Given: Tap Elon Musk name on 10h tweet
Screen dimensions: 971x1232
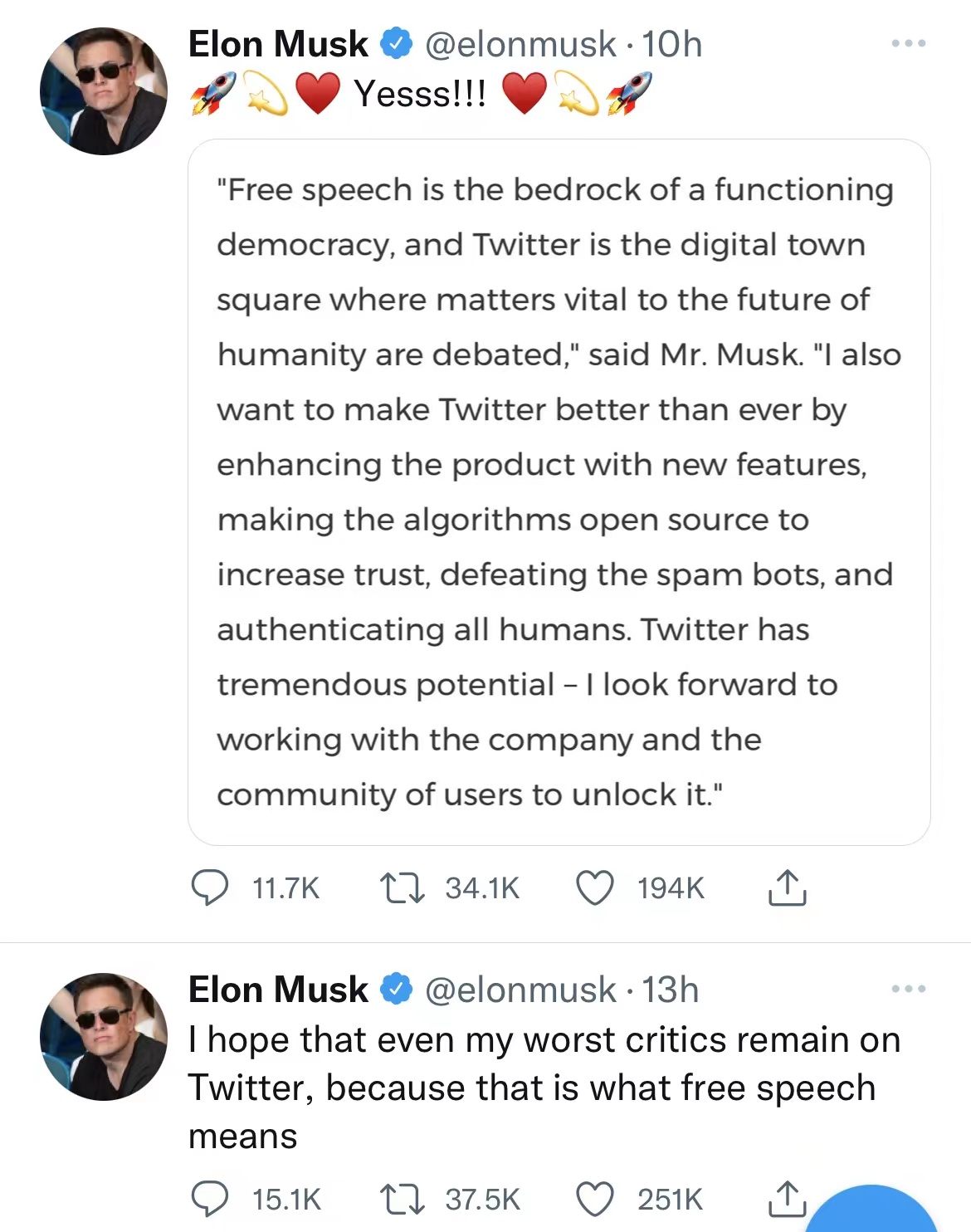Looking at the screenshot, I should [278, 44].
